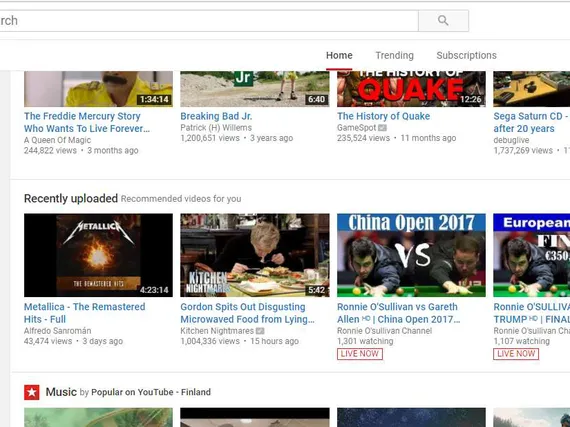The width and height of the screenshot is (570, 427).
Task: Click verified badge next to GameSpot
Action: (382, 128)
